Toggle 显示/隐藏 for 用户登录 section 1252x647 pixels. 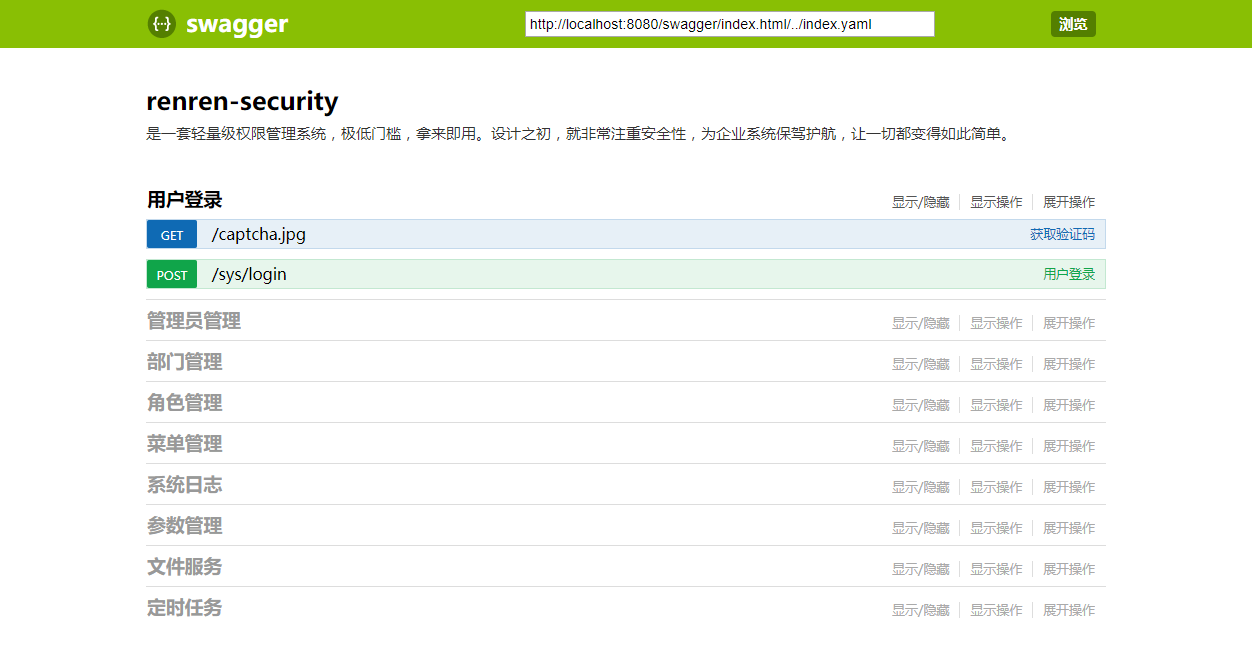pyautogui.click(x=921, y=202)
